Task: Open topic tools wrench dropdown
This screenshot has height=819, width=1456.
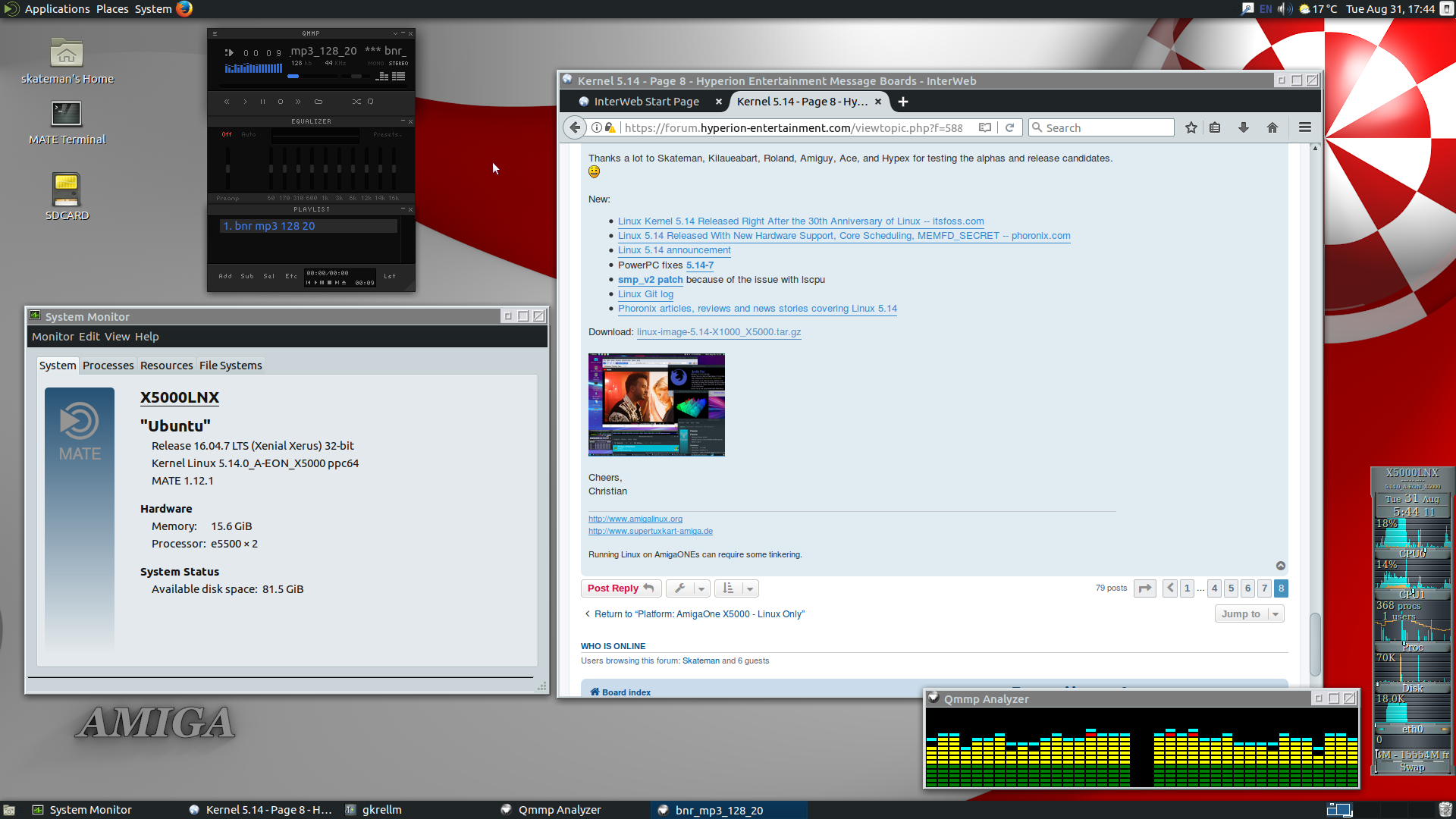Action: [x=688, y=588]
